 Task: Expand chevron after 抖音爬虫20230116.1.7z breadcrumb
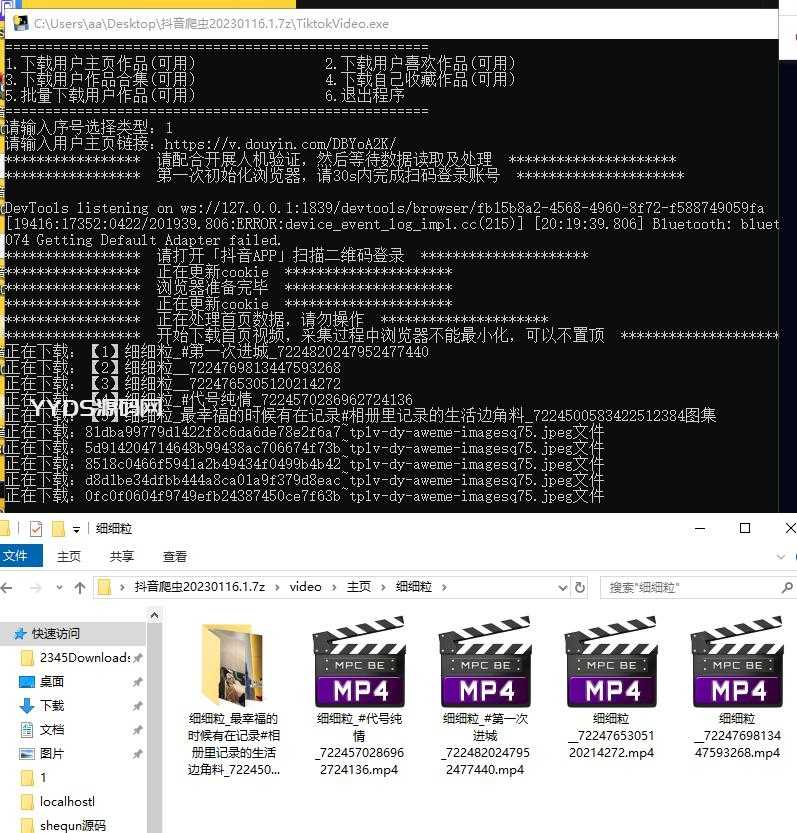coord(277,587)
